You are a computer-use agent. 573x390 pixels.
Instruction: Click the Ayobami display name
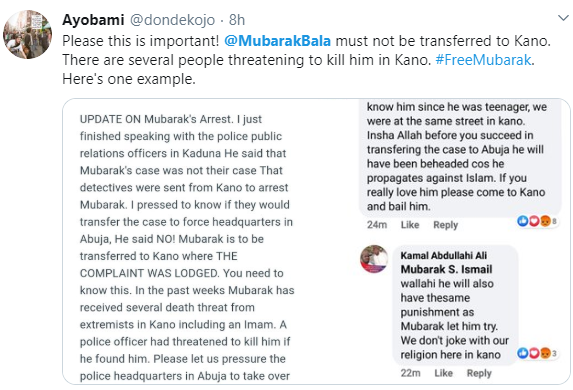point(93,20)
